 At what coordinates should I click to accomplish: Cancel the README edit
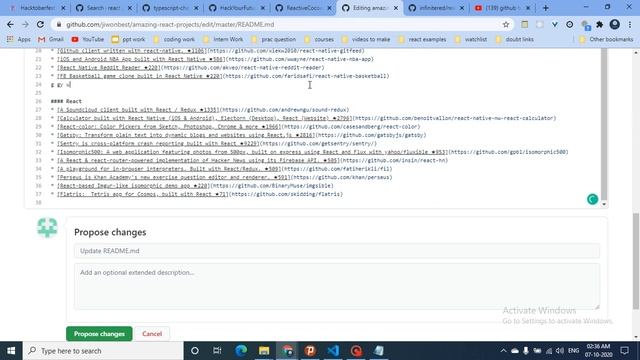point(152,334)
